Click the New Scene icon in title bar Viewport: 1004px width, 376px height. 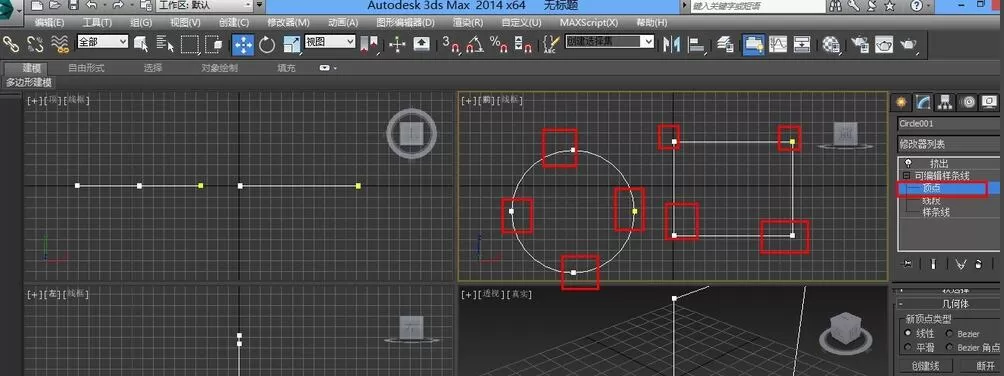point(37,6)
